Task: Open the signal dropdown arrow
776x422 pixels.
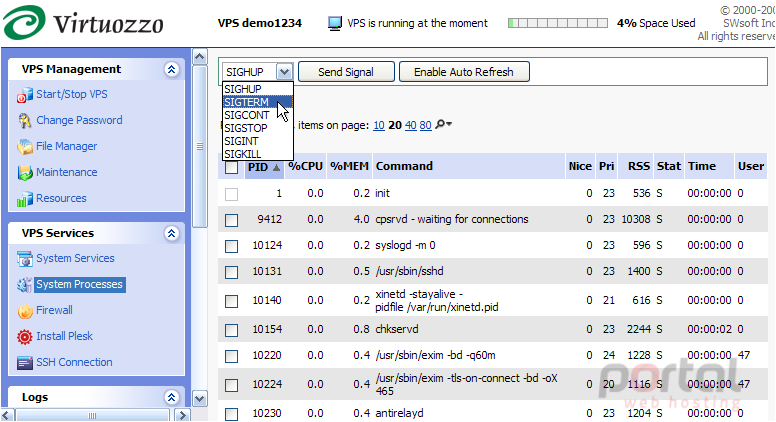Action: click(x=285, y=72)
